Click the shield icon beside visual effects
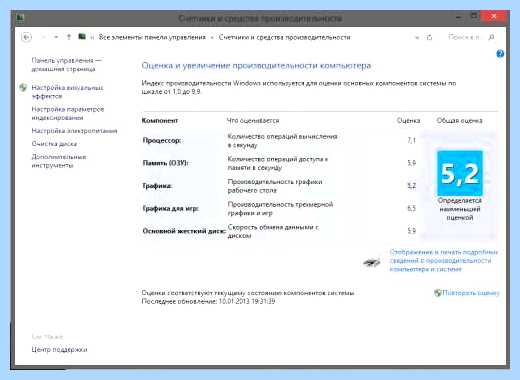 (23, 88)
